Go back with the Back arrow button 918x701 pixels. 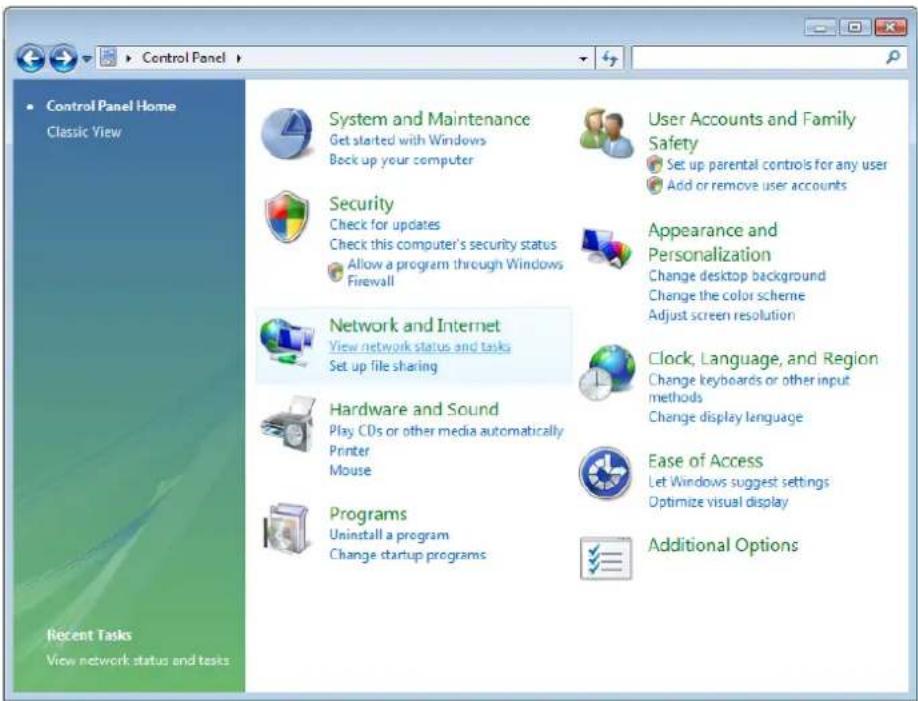pyautogui.click(x=30, y=59)
